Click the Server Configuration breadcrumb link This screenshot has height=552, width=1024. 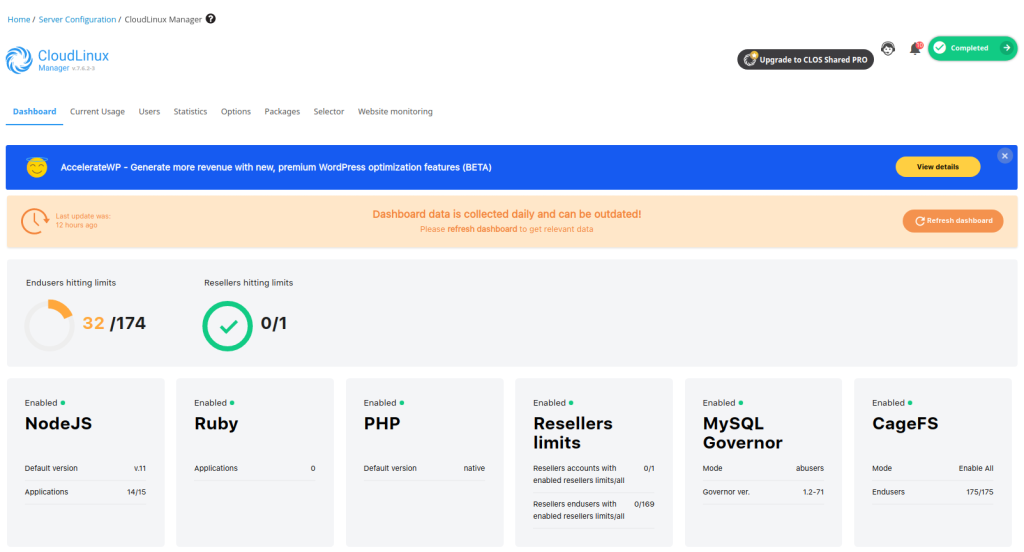pyautogui.click(x=78, y=19)
